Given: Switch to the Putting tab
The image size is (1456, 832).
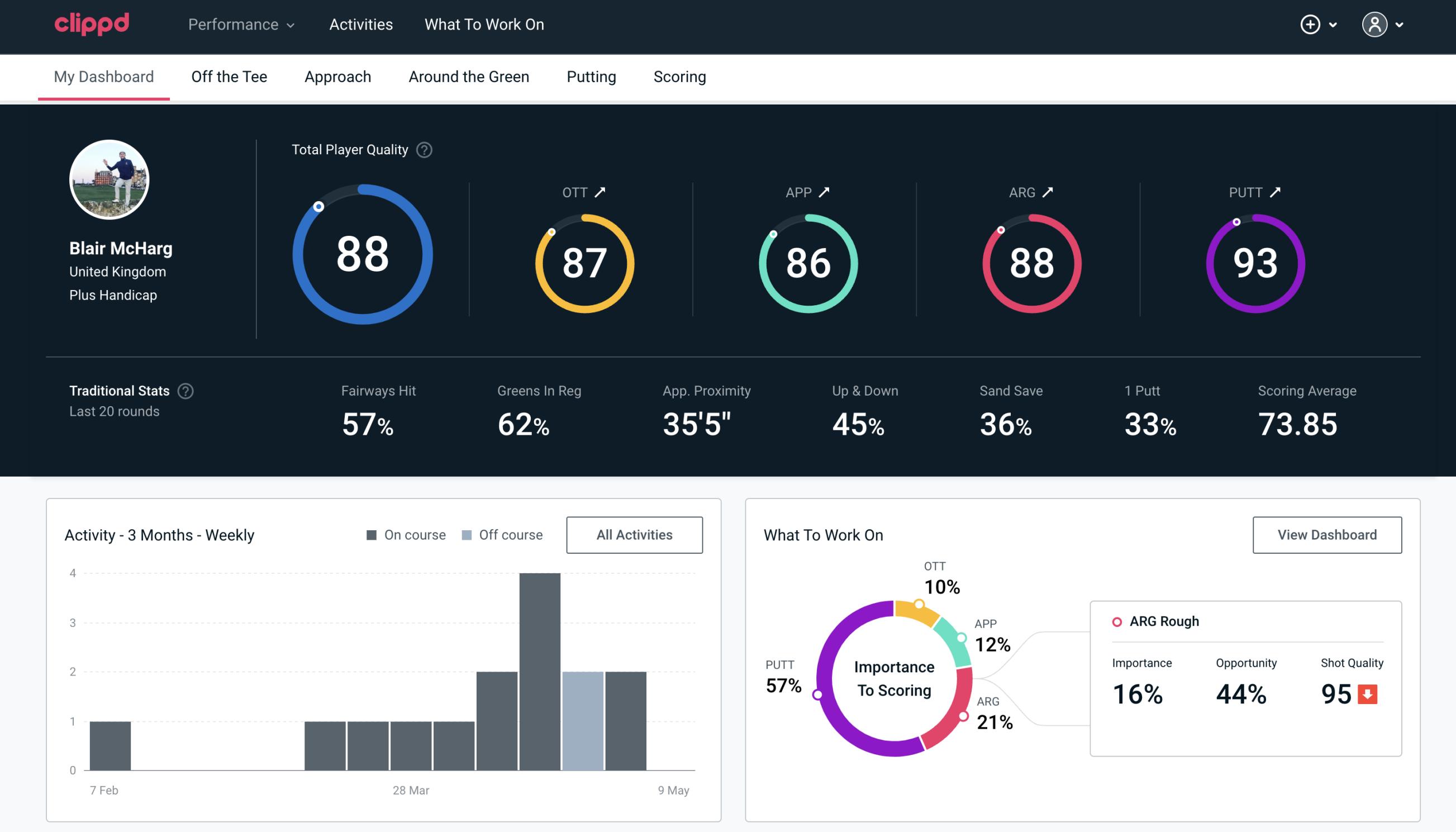Looking at the screenshot, I should [591, 76].
